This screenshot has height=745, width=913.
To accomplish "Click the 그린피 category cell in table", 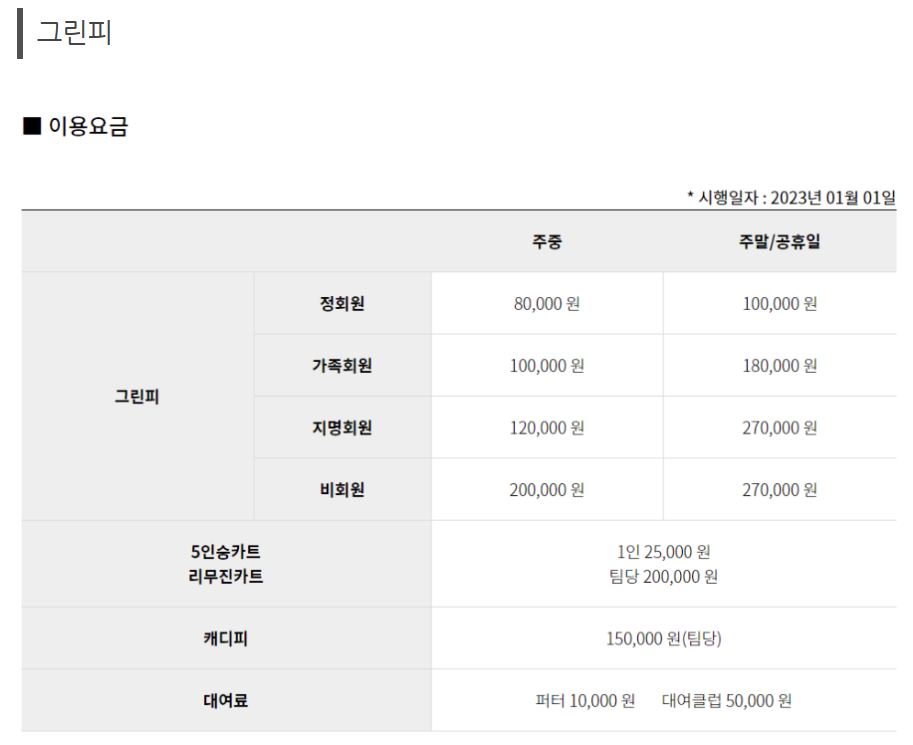I will point(137,397).
